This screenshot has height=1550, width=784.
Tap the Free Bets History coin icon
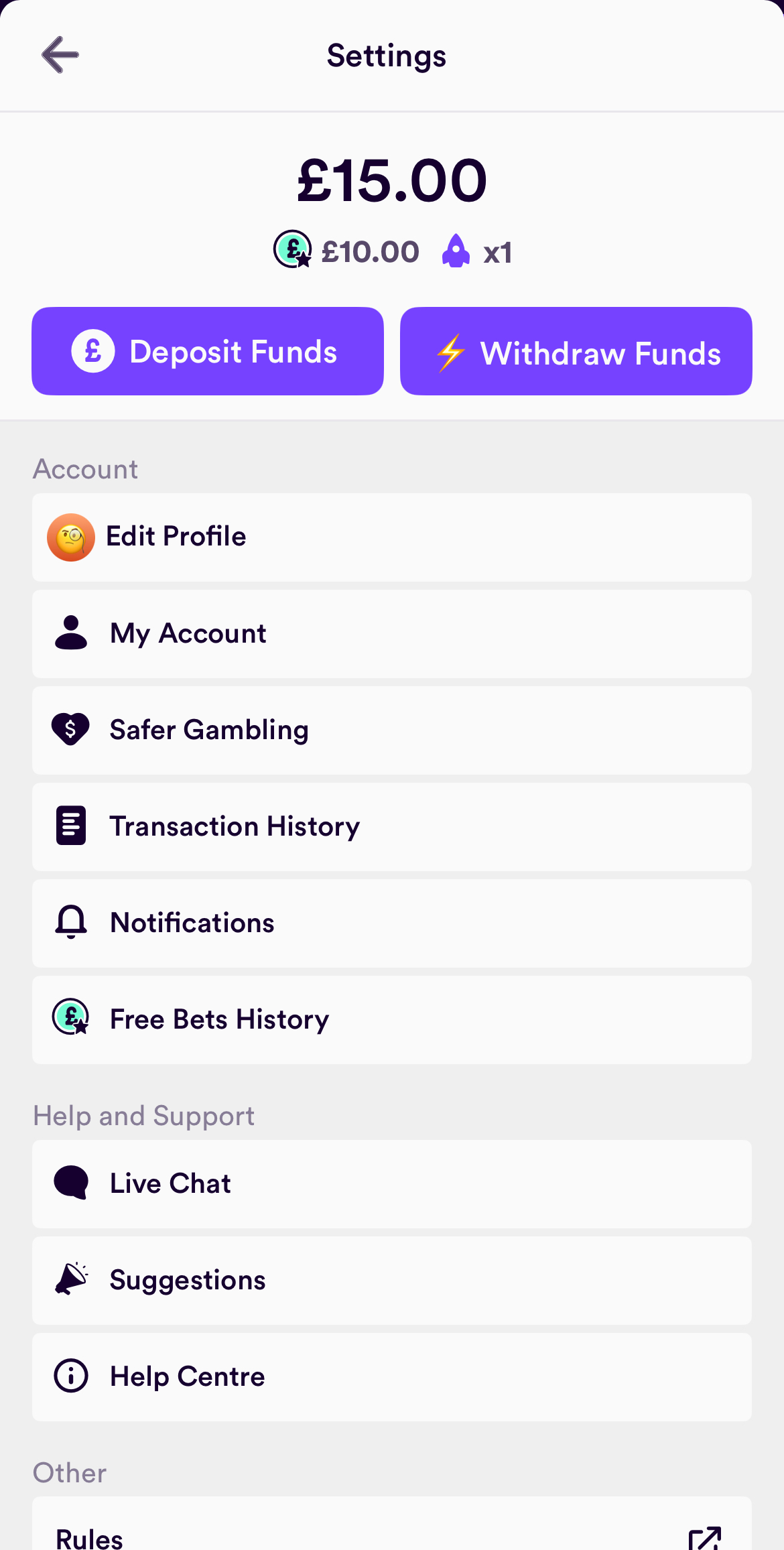click(71, 1017)
